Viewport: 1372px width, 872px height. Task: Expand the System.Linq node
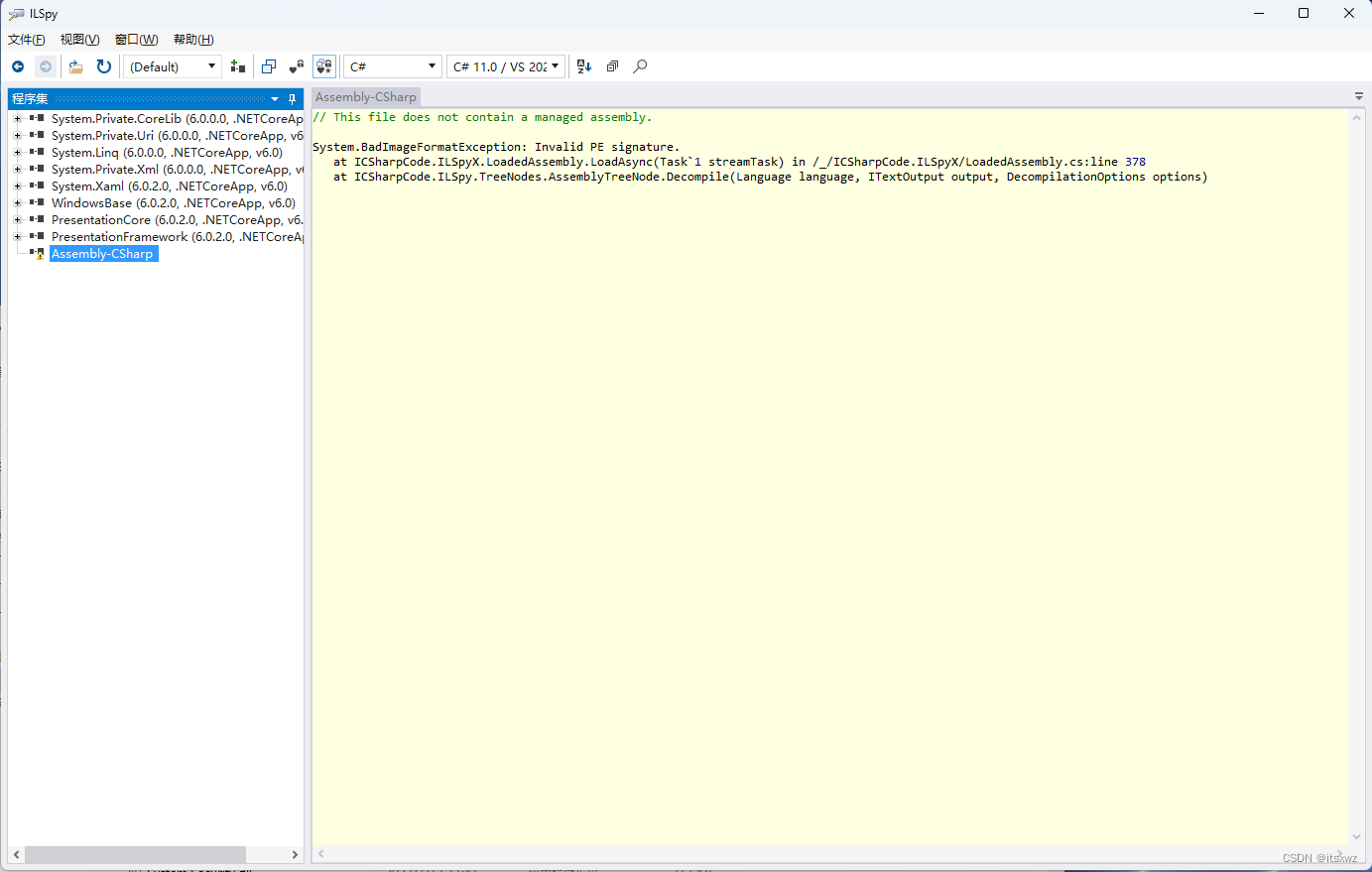(x=17, y=153)
